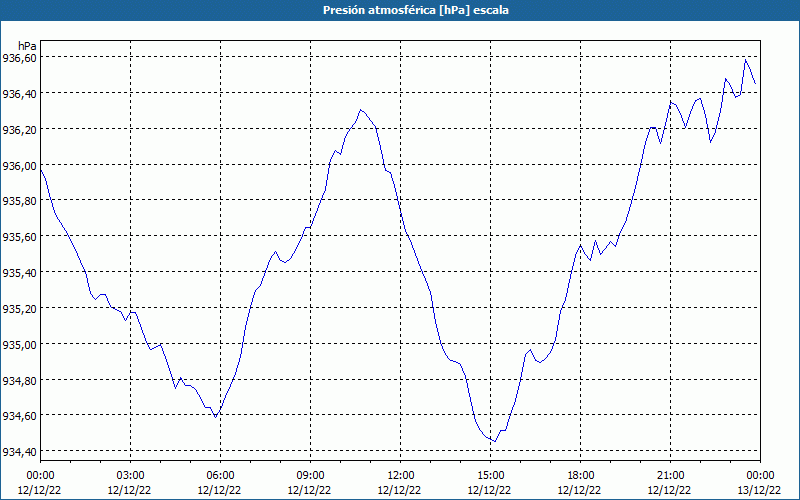Select the 935,20 axis value

tap(19, 308)
